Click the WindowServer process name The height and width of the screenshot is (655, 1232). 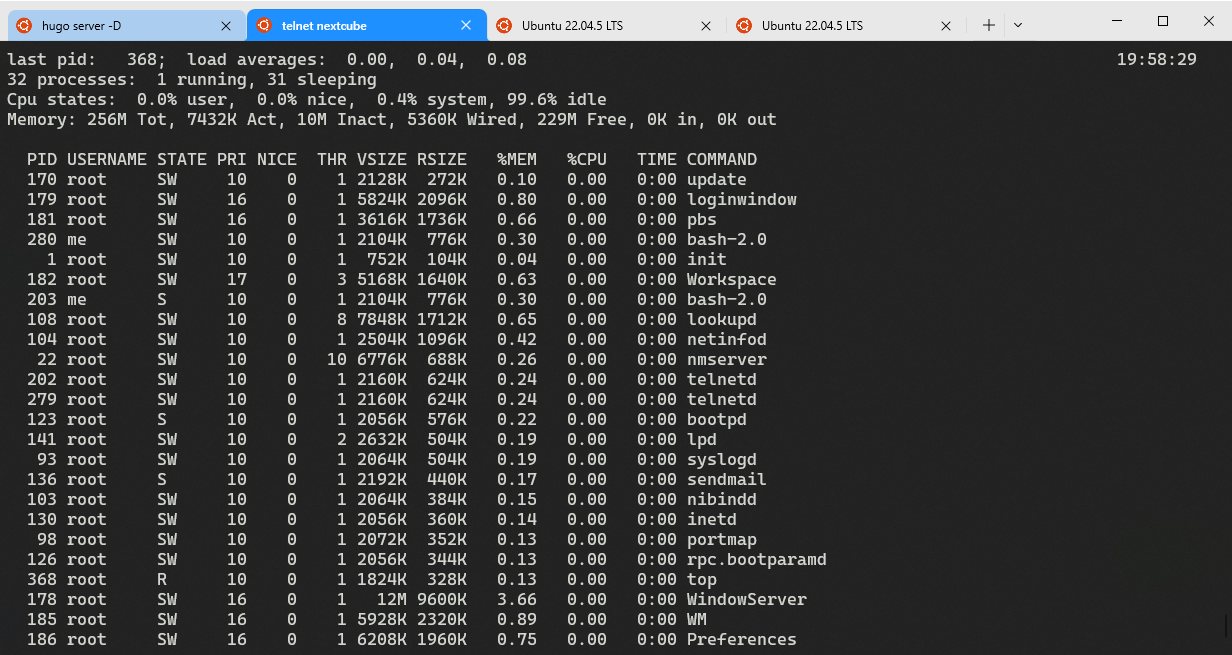pyautogui.click(x=746, y=600)
